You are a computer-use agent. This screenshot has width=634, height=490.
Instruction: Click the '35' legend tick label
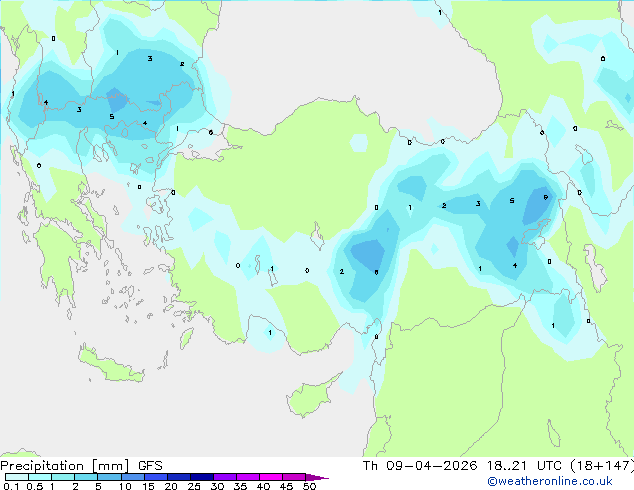pyautogui.click(x=240, y=486)
